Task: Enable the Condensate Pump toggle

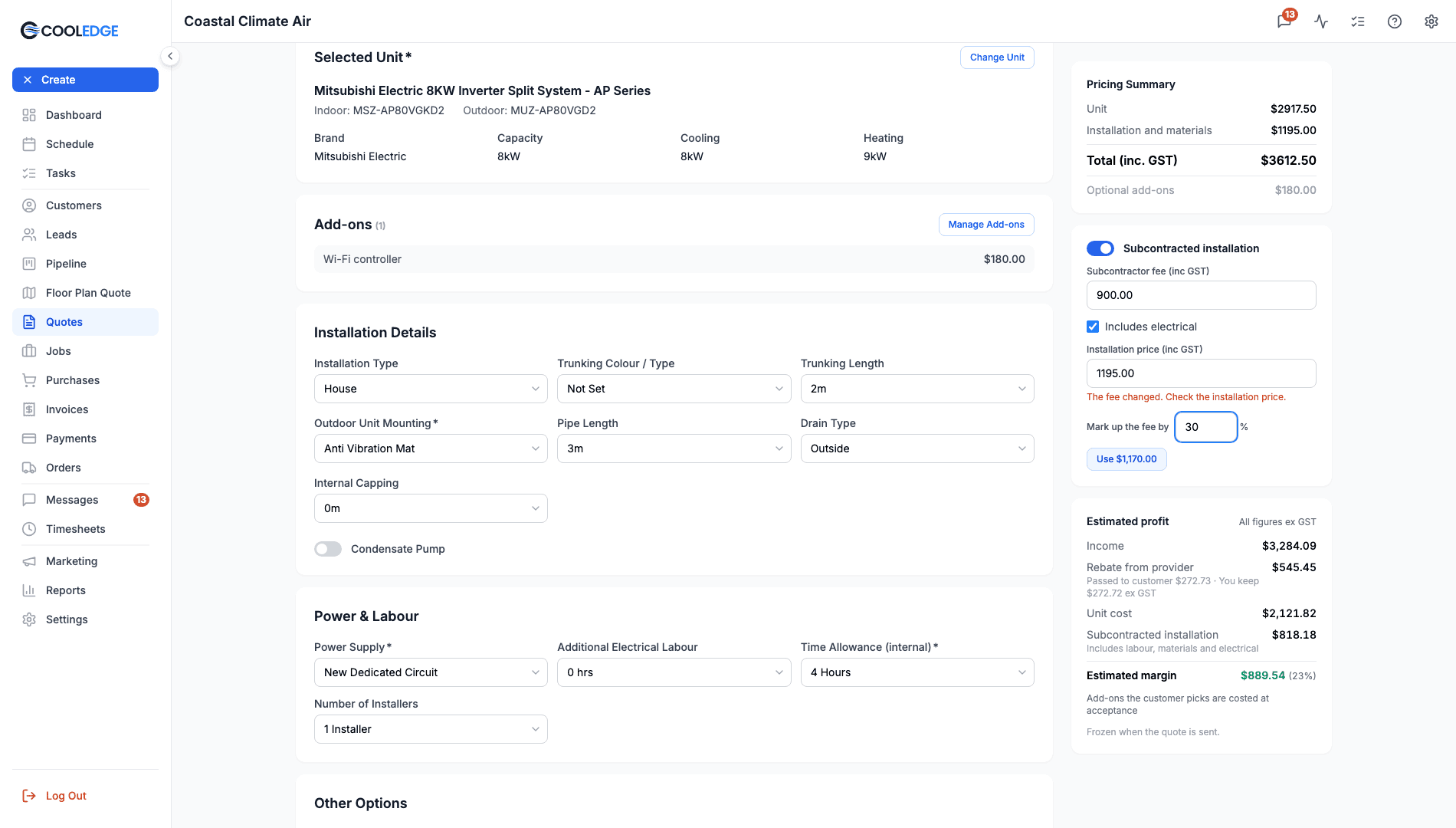Action: [328, 549]
